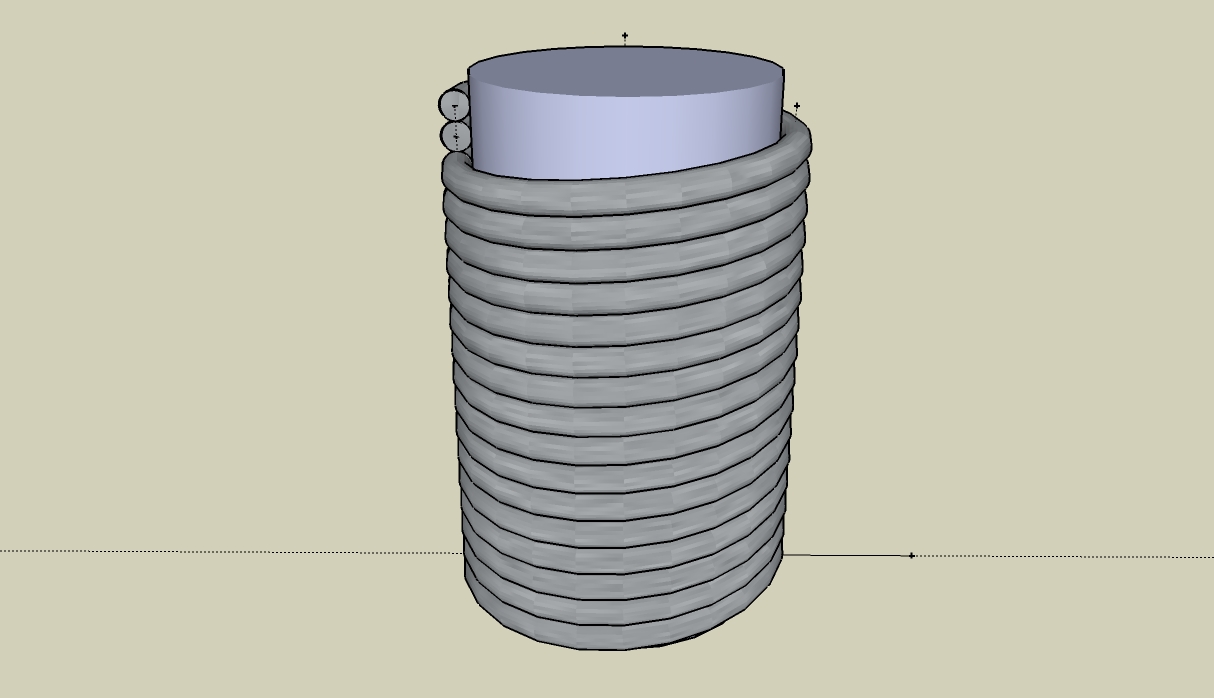
Task: Click the guide point on the right axis line
Action: pos(911,555)
